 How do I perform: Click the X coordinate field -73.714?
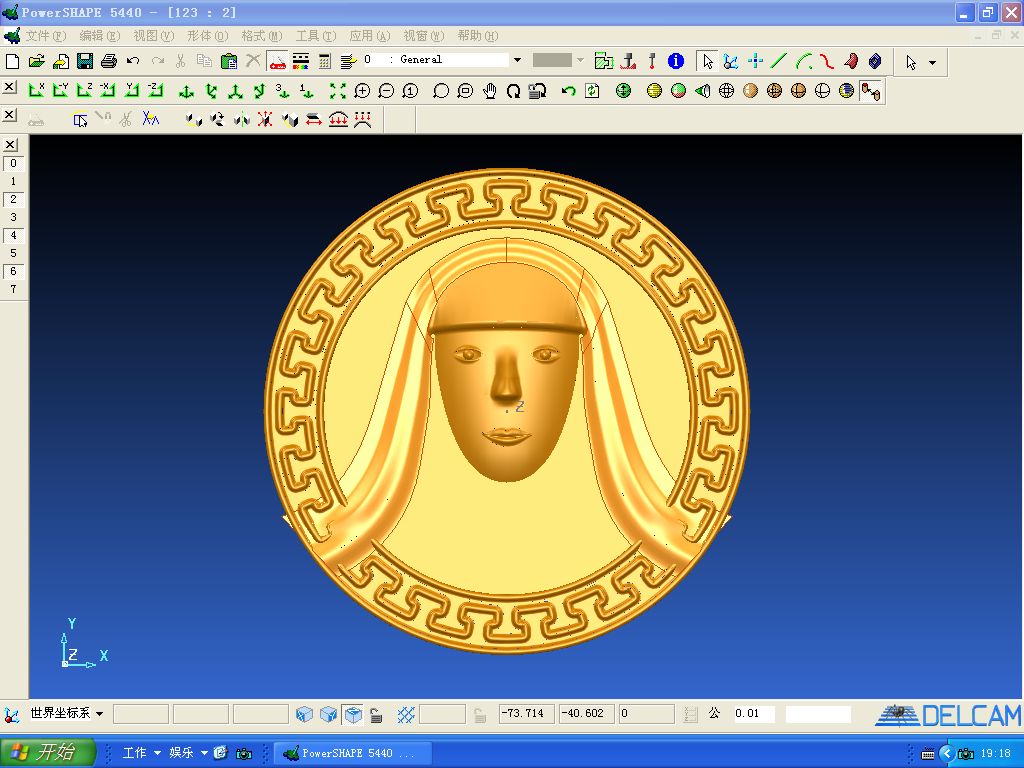(x=526, y=714)
